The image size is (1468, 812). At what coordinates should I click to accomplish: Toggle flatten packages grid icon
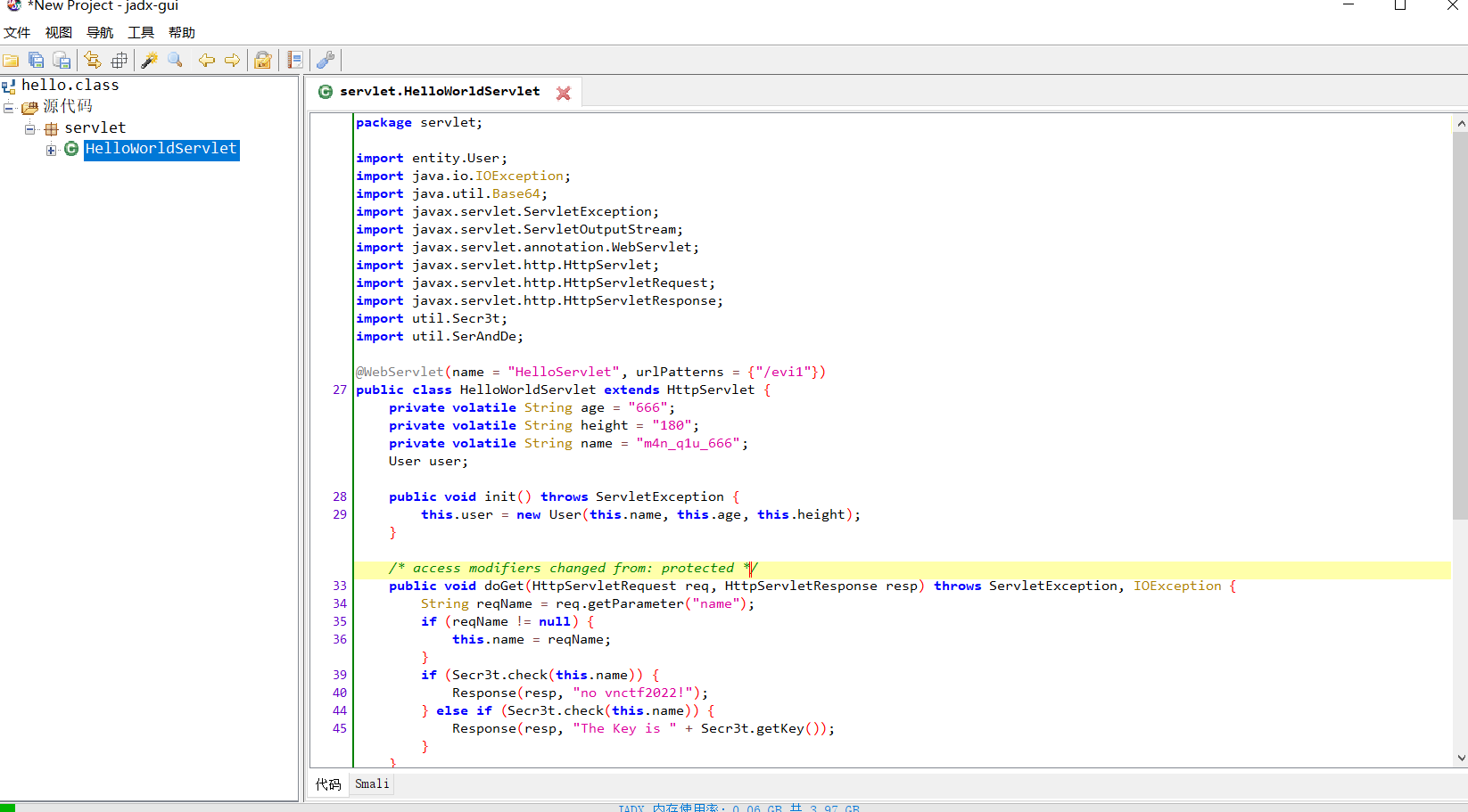(119, 61)
